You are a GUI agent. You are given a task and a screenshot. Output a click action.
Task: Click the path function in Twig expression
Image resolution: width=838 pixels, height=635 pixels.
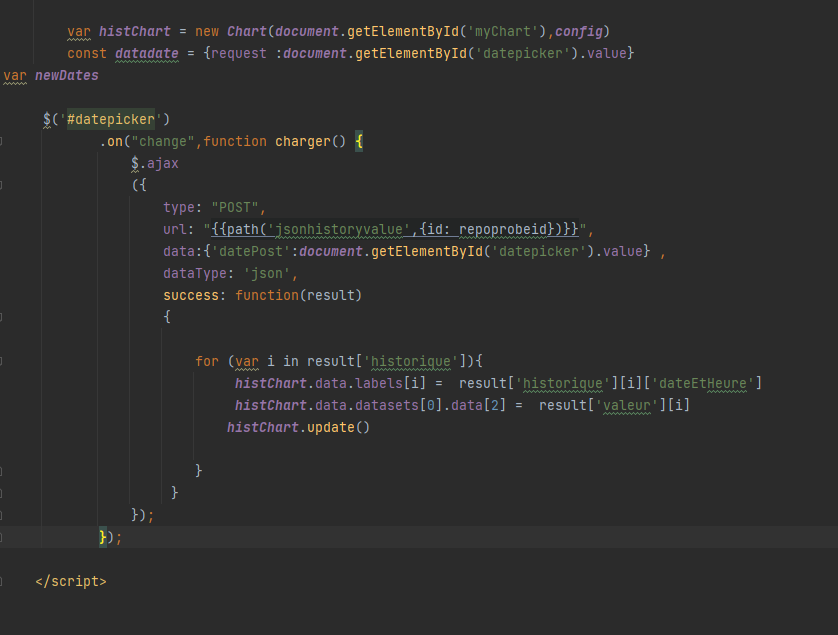tap(243, 229)
